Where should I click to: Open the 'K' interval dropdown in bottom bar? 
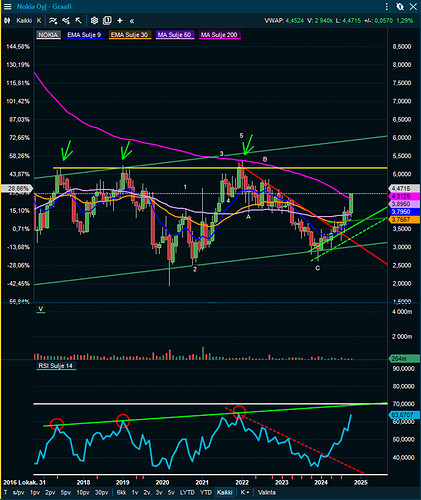coord(245,492)
